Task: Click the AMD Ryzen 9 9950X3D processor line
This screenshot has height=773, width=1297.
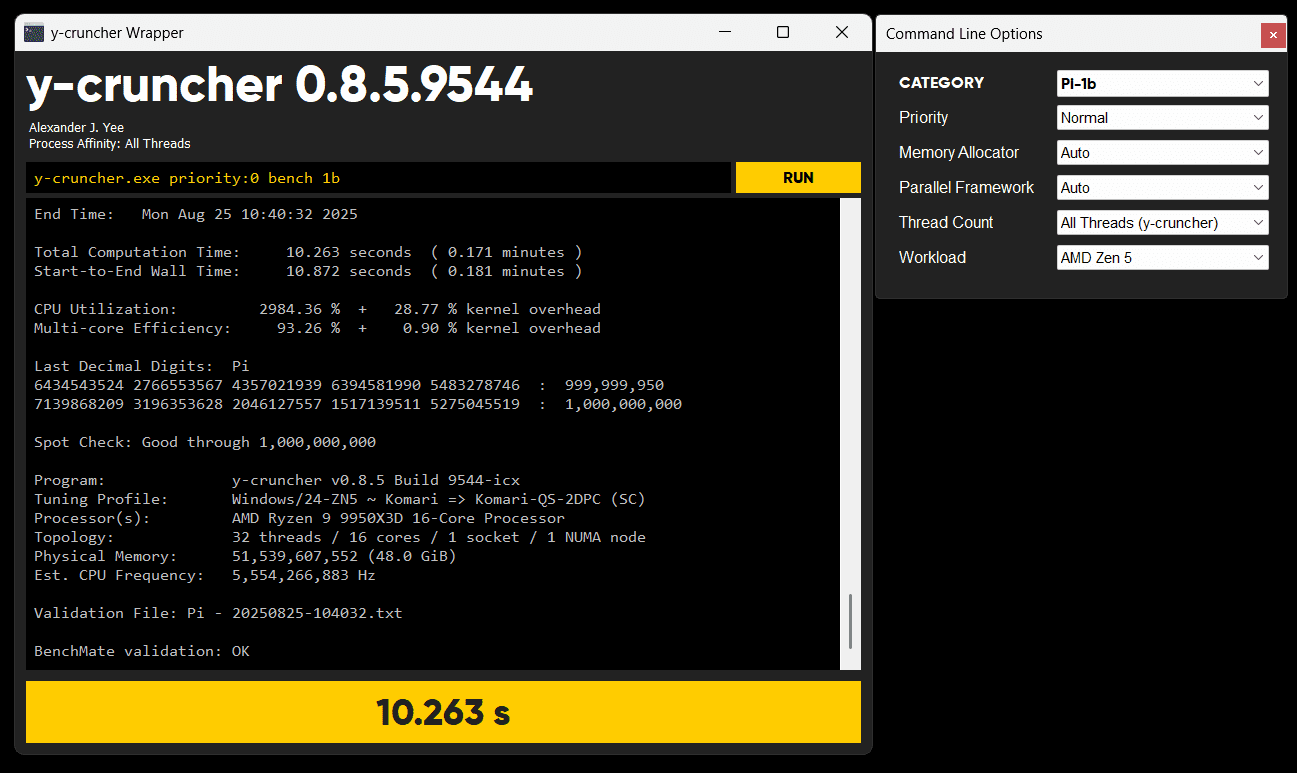Action: pyautogui.click(x=299, y=518)
